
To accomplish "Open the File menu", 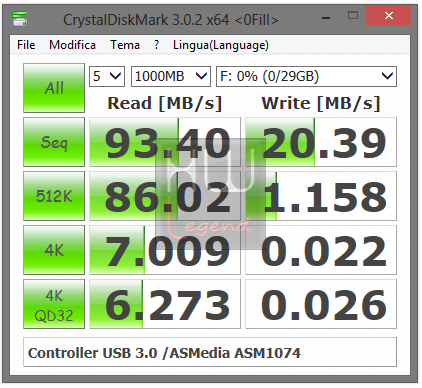I will coord(26,45).
